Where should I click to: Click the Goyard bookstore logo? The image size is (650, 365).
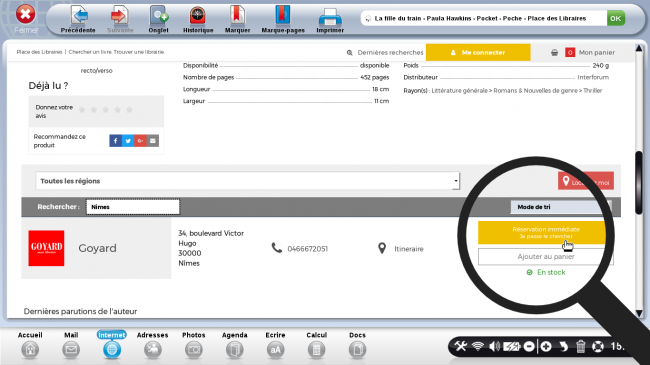[46, 248]
